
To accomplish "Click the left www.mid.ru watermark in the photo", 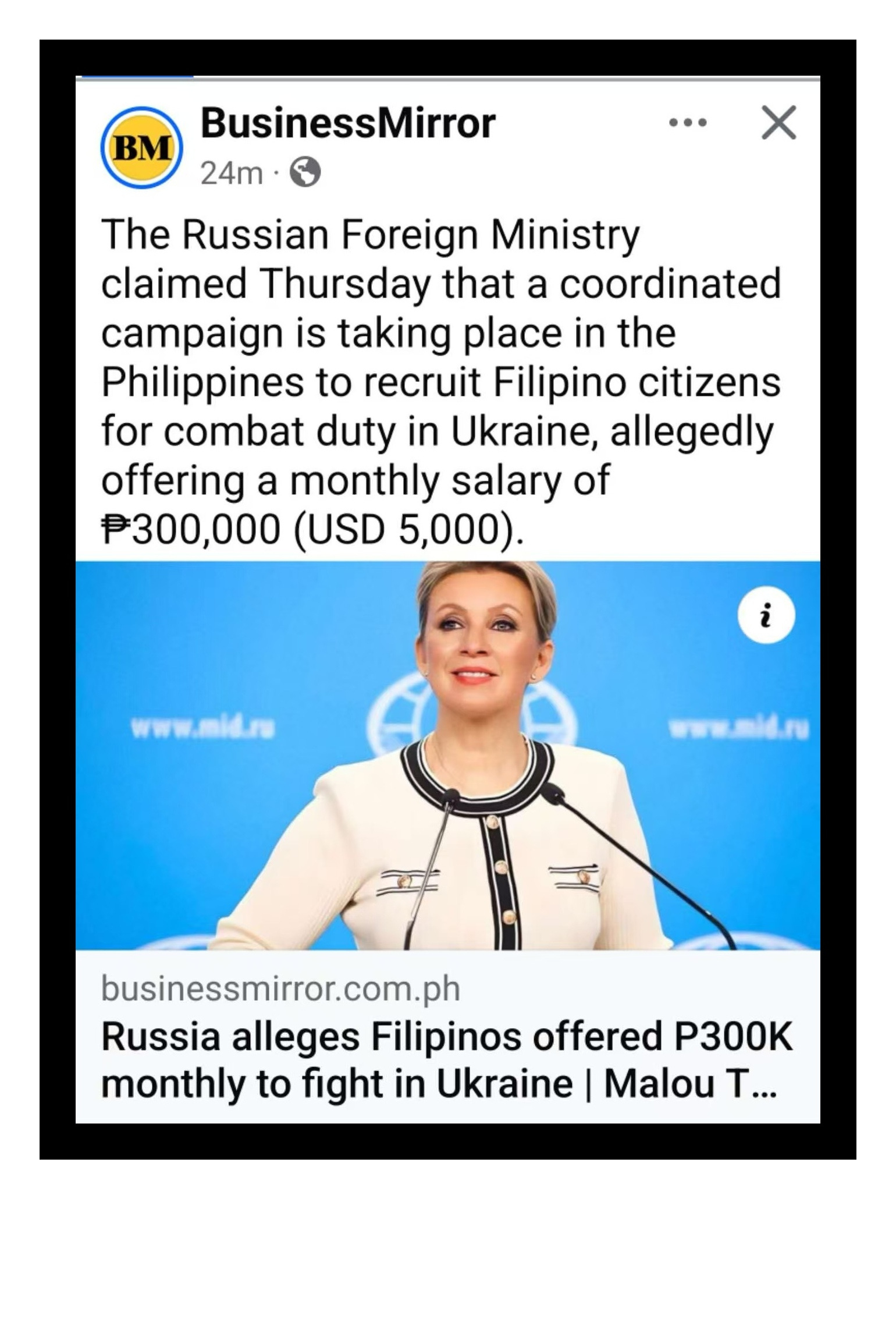I will 203,727.
